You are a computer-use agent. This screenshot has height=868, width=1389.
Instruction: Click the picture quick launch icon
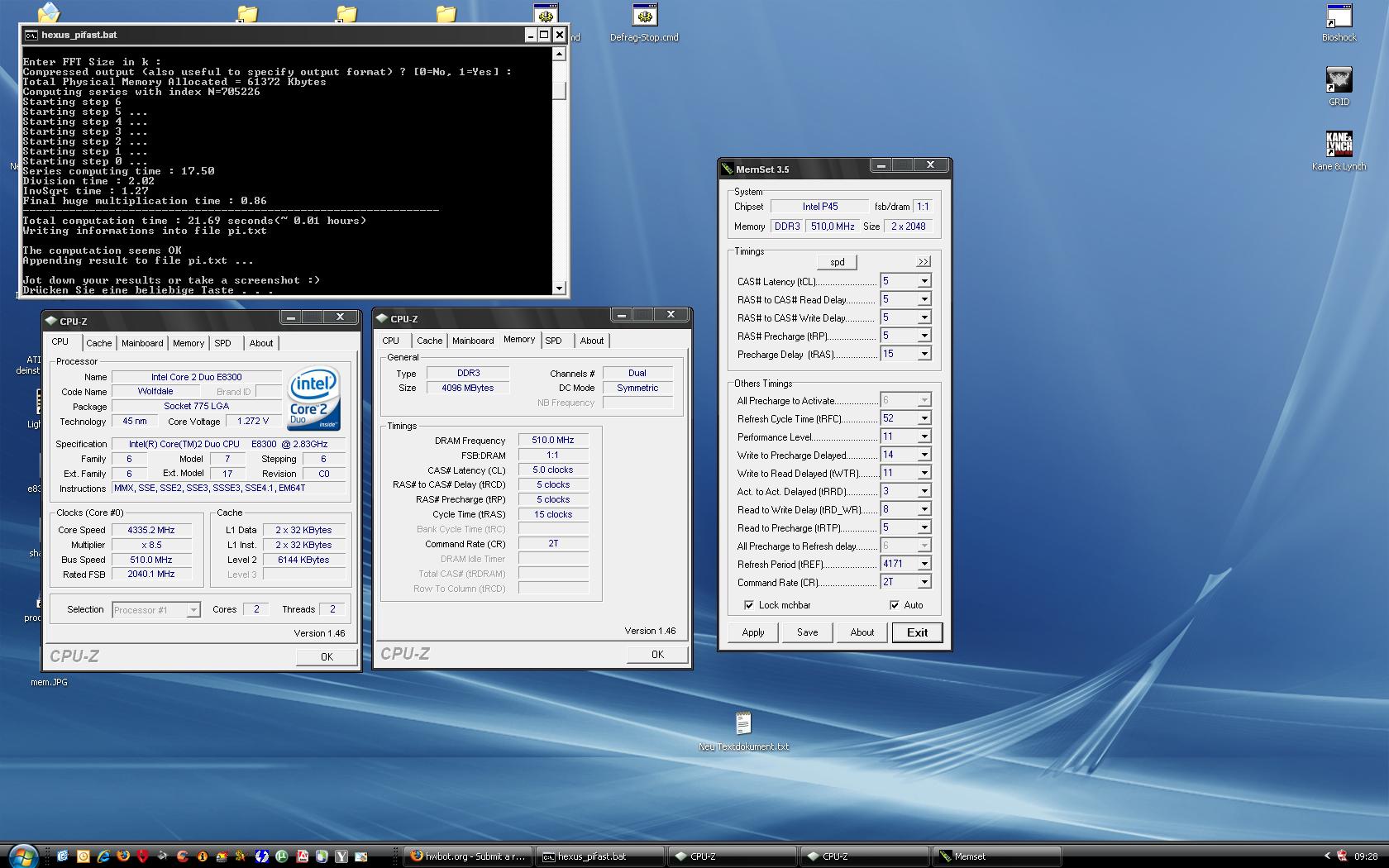360,856
